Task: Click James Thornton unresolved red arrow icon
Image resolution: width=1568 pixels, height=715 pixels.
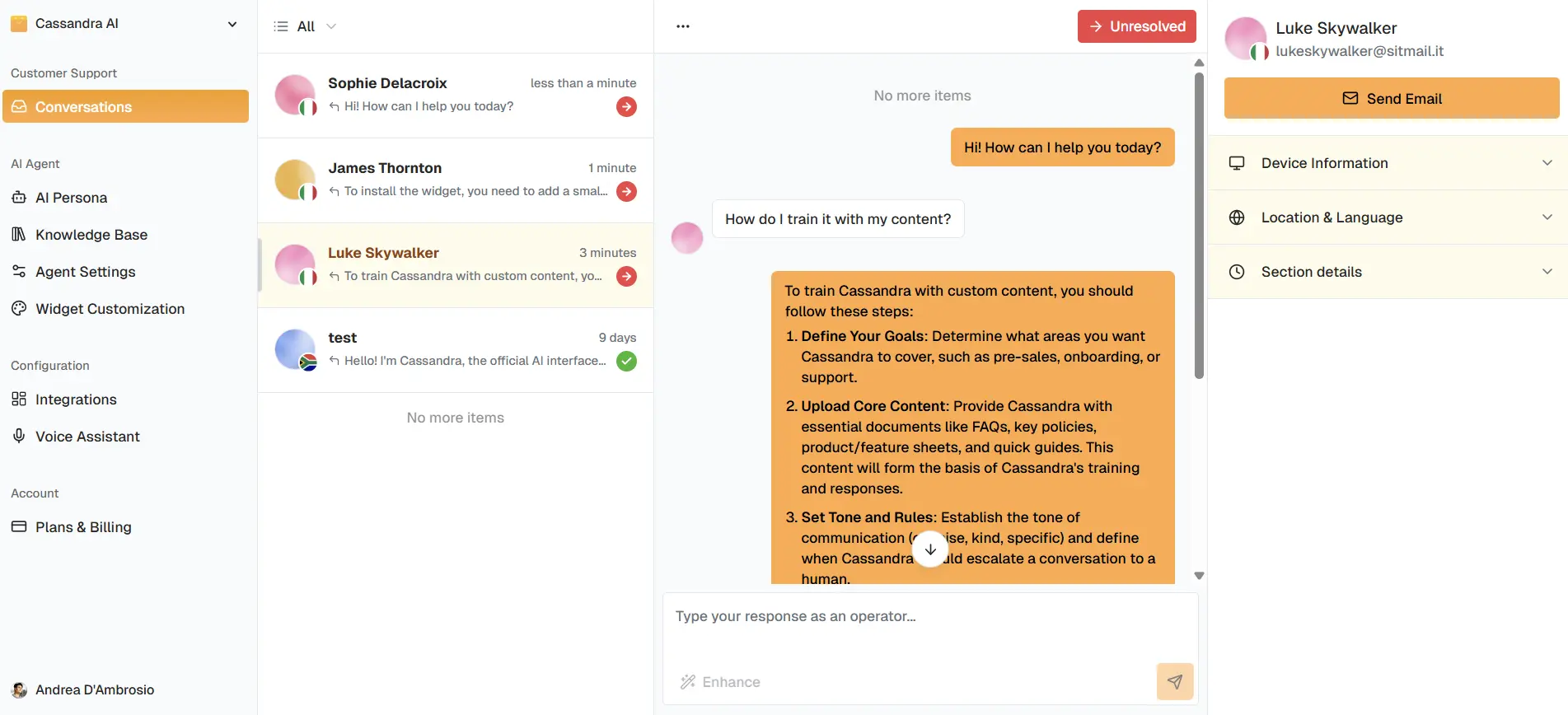Action: 626,191
